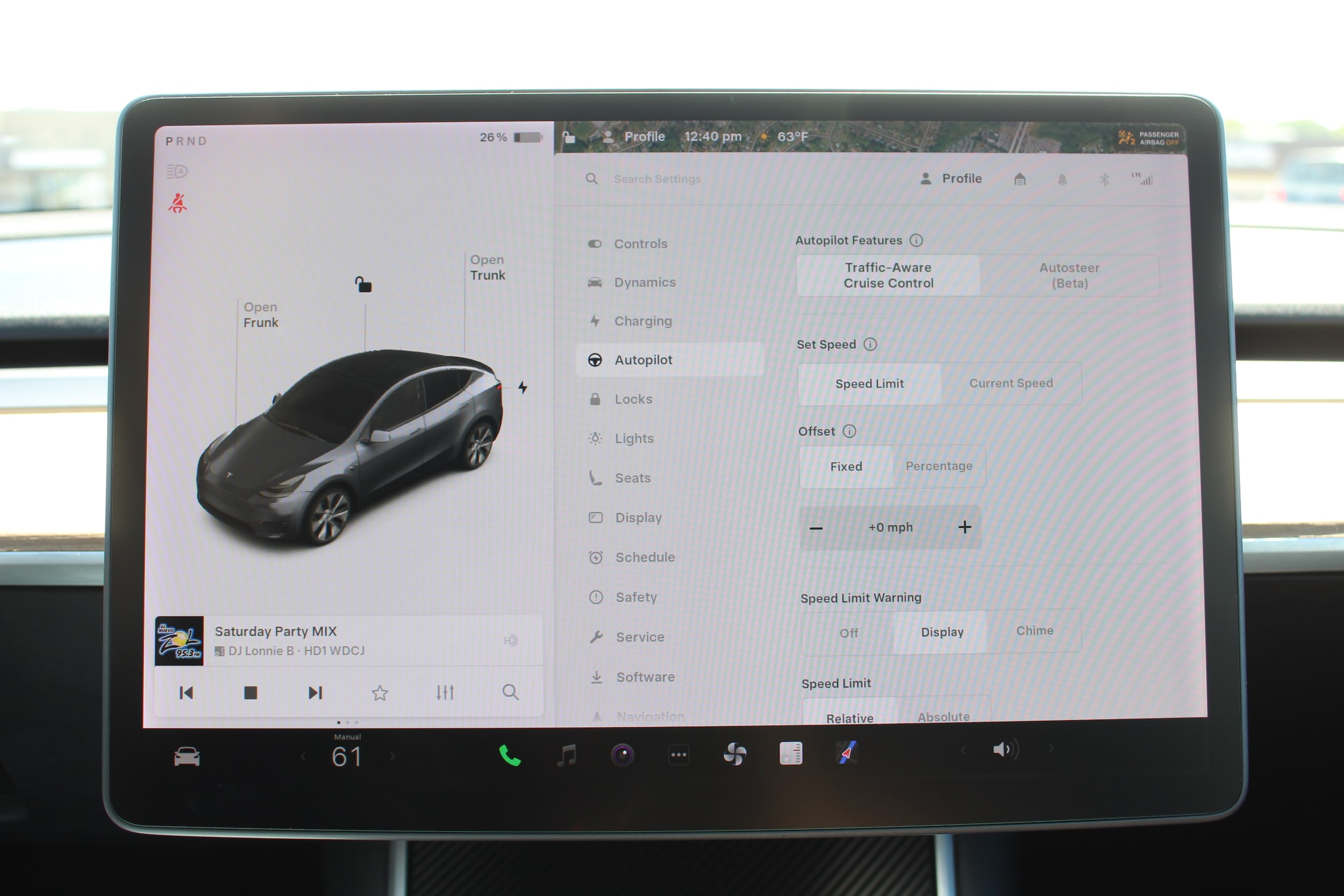The height and width of the screenshot is (896, 1344).
Task: Open the fan climate control icon
Action: pos(734,754)
